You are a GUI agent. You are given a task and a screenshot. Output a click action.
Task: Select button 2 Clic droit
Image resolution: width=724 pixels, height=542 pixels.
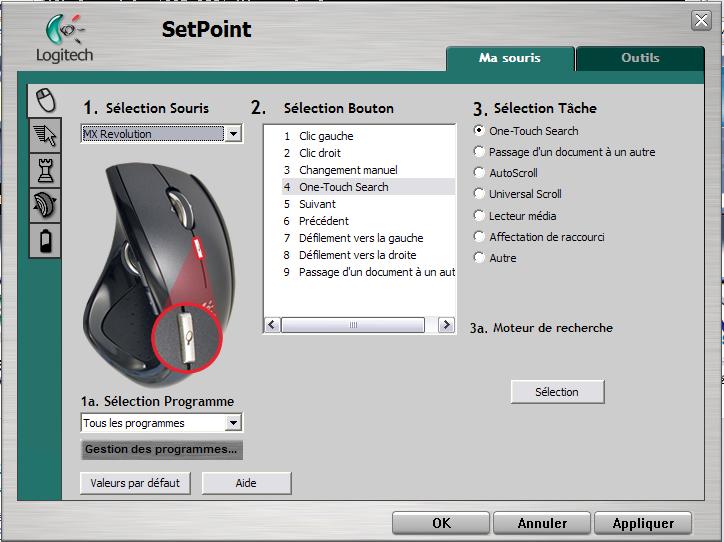click(368, 153)
